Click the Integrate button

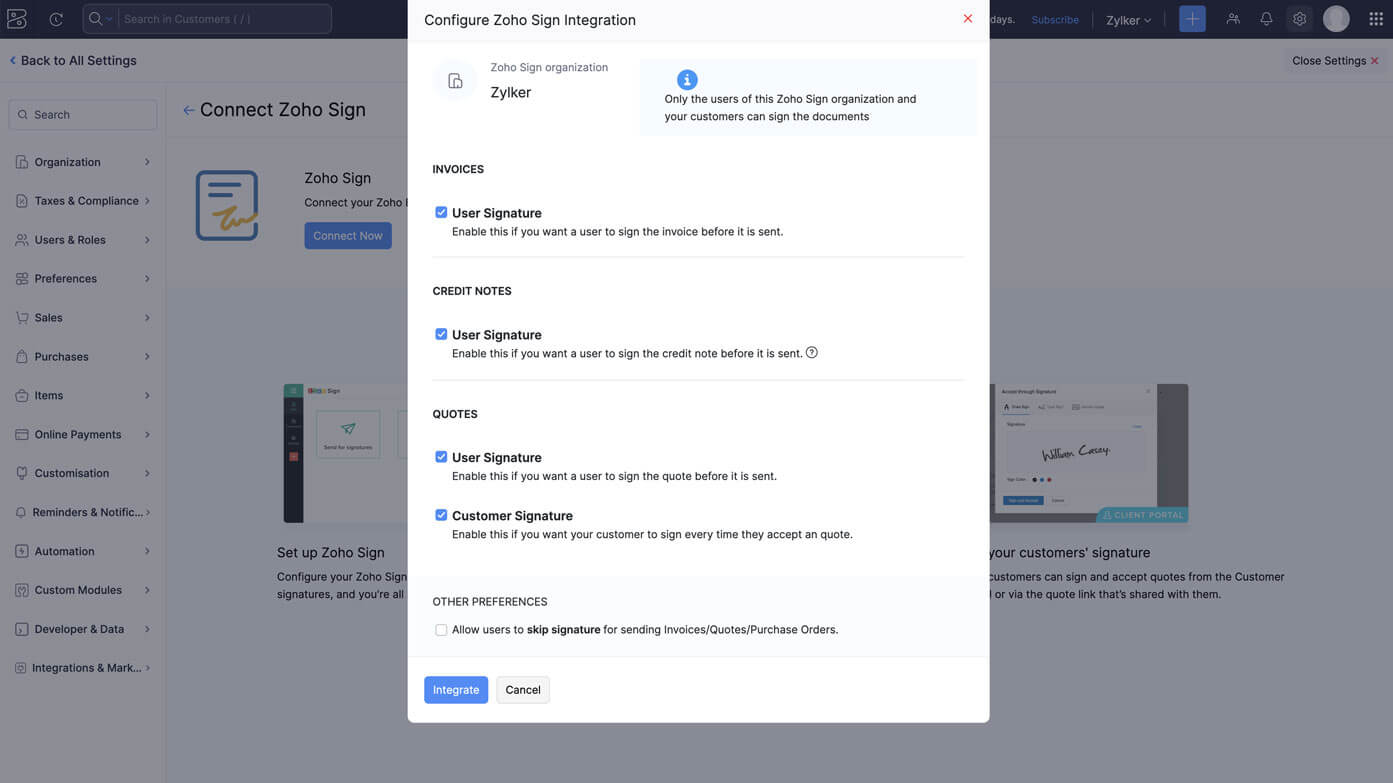click(456, 690)
